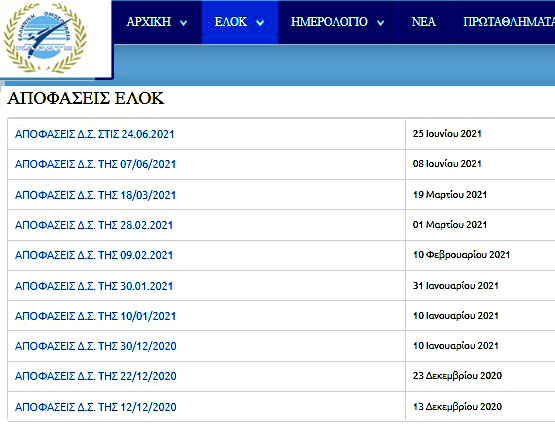Expand the ΕΛΟΚ menu chevron

pos(260,23)
